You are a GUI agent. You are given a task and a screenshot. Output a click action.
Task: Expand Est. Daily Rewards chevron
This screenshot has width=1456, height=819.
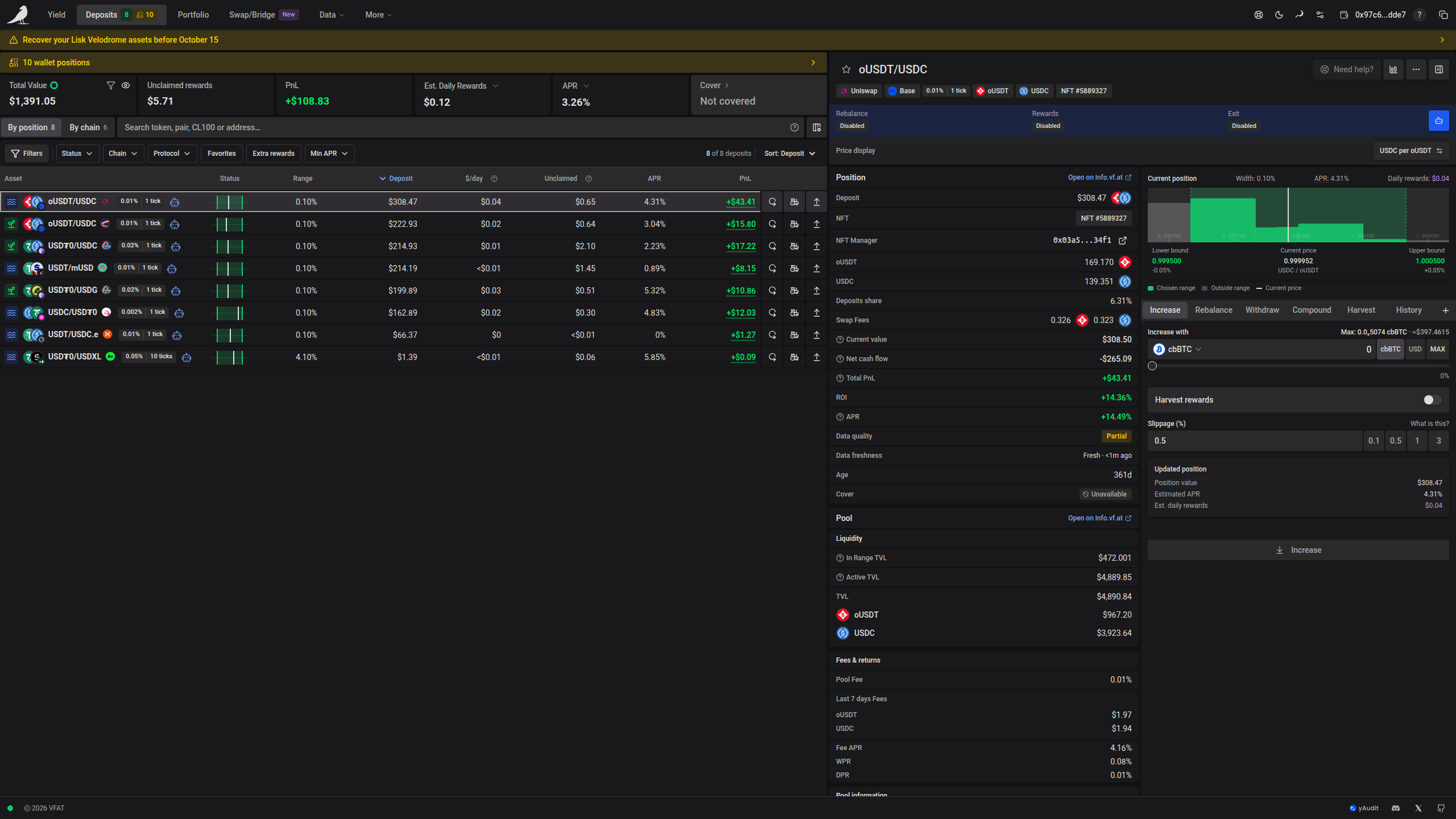pos(495,86)
